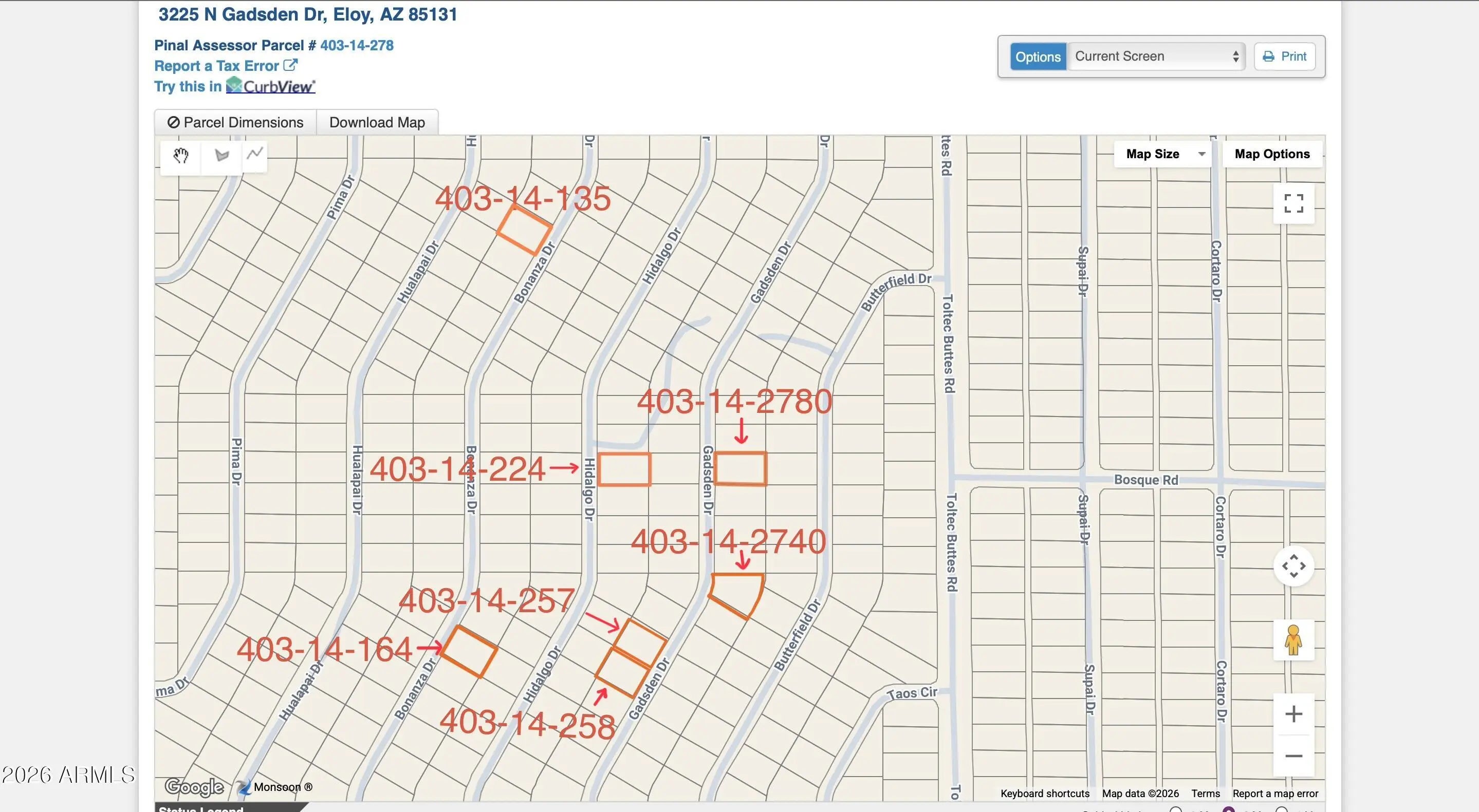Select the draw polygon tool
Viewport: 1479px width, 812px height.
221,155
